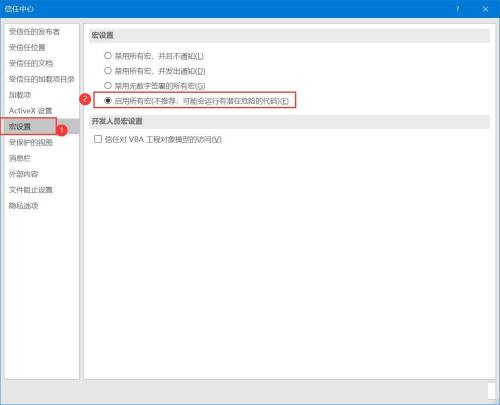The height and width of the screenshot is (405, 500).
Task: Open 受信任的加载项目录 category
Action: coord(41,79)
